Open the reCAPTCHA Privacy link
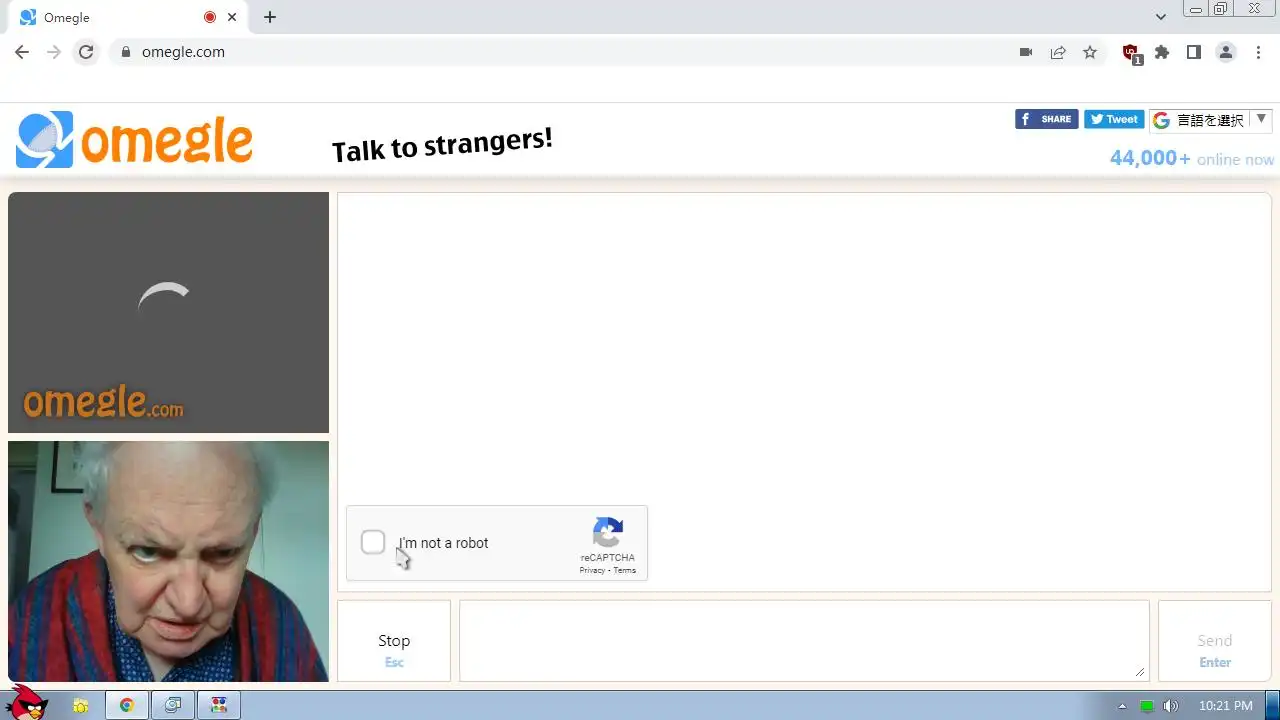This screenshot has width=1280, height=720. (592, 570)
